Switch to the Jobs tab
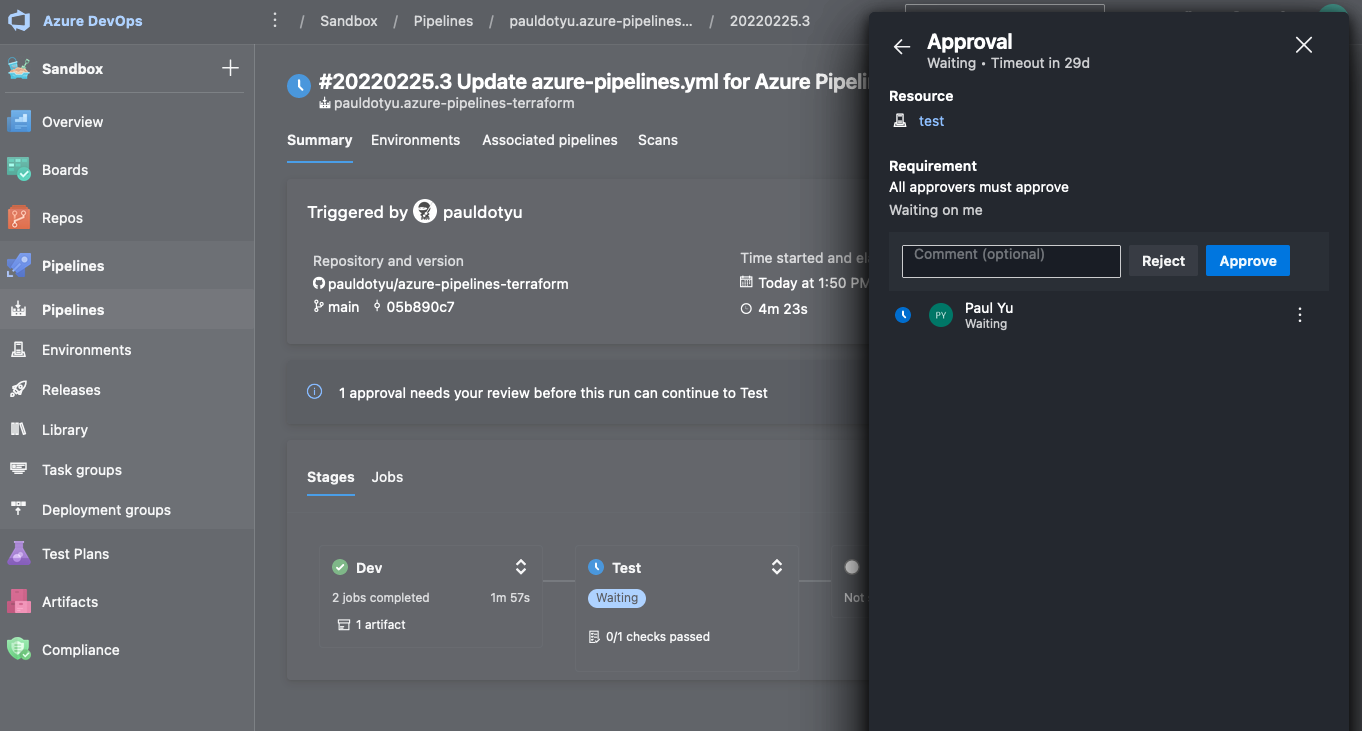This screenshot has height=731, width=1362. (x=387, y=477)
